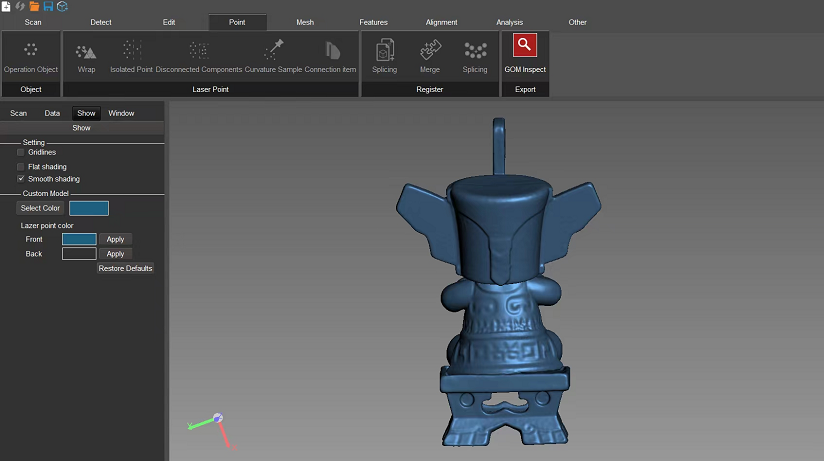Apply the Front lazer point color
The image size is (824, 461).
(116, 239)
